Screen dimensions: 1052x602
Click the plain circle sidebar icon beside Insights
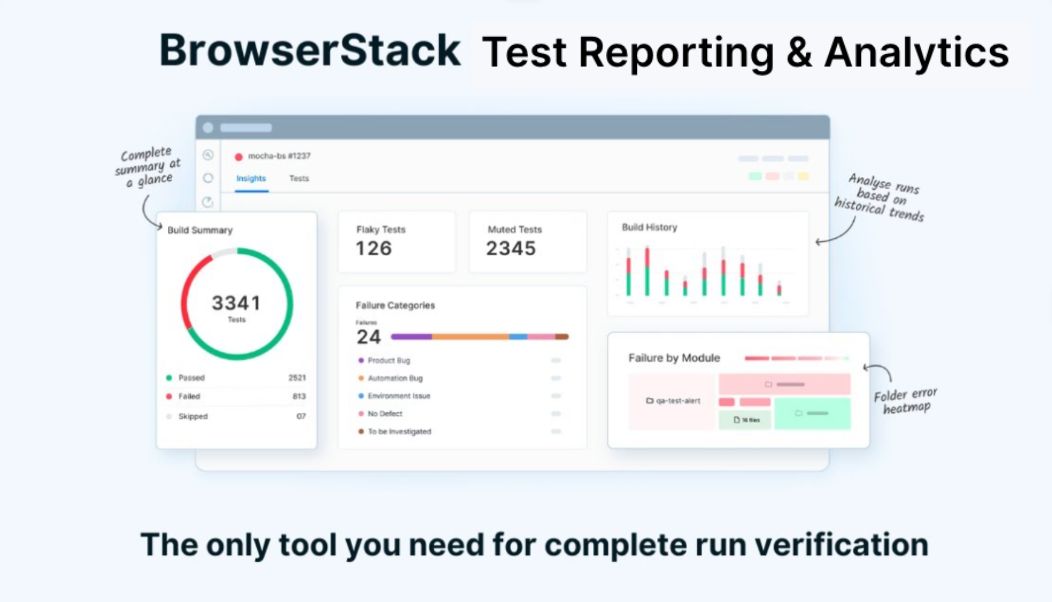click(208, 178)
